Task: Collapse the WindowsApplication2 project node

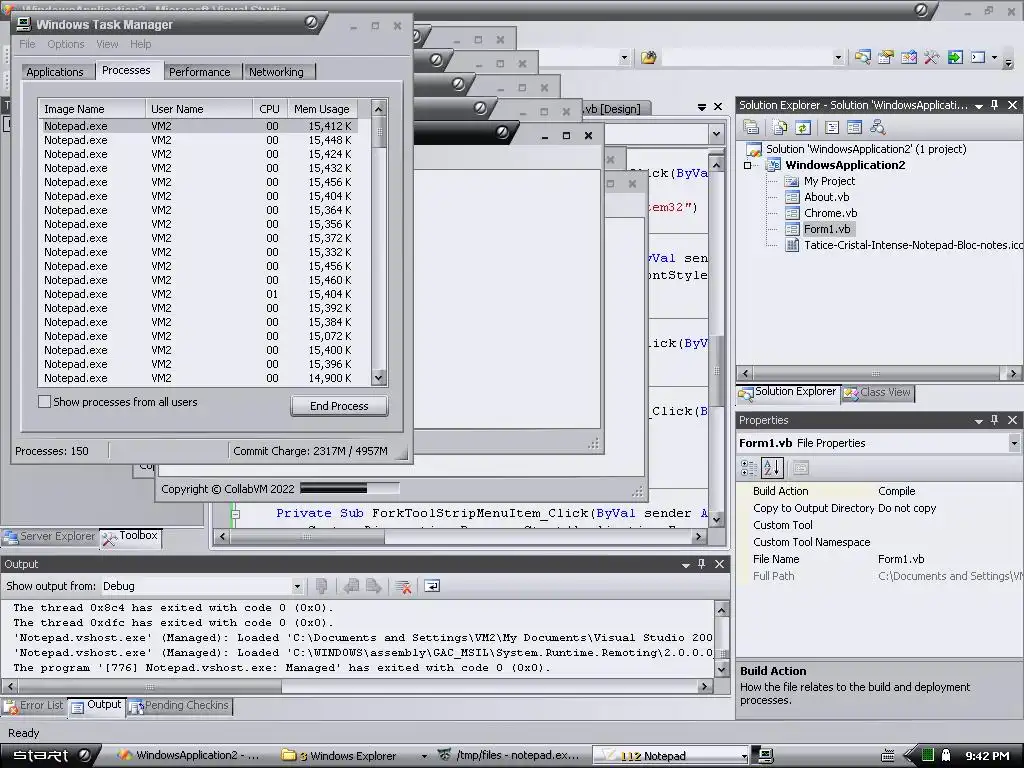Action: (748, 165)
